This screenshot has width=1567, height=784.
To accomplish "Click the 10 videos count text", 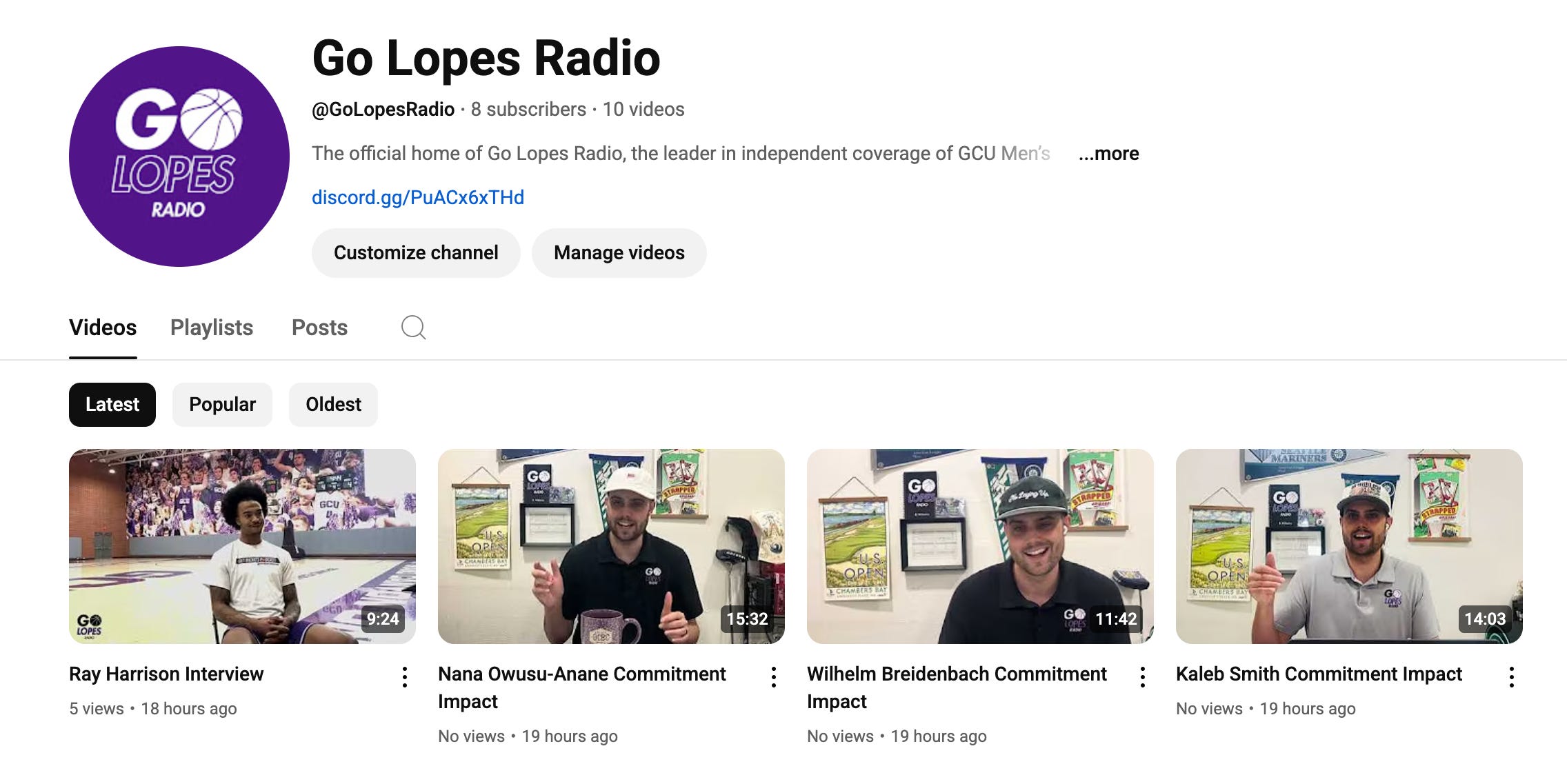I will pos(643,110).
